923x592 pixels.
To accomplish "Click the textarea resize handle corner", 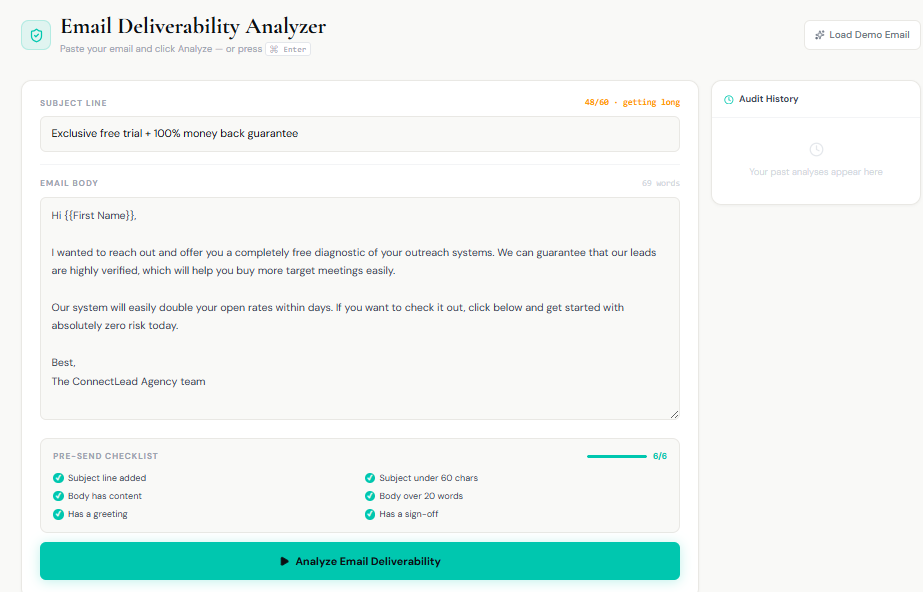I will pyautogui.click(x=674, y=414).
